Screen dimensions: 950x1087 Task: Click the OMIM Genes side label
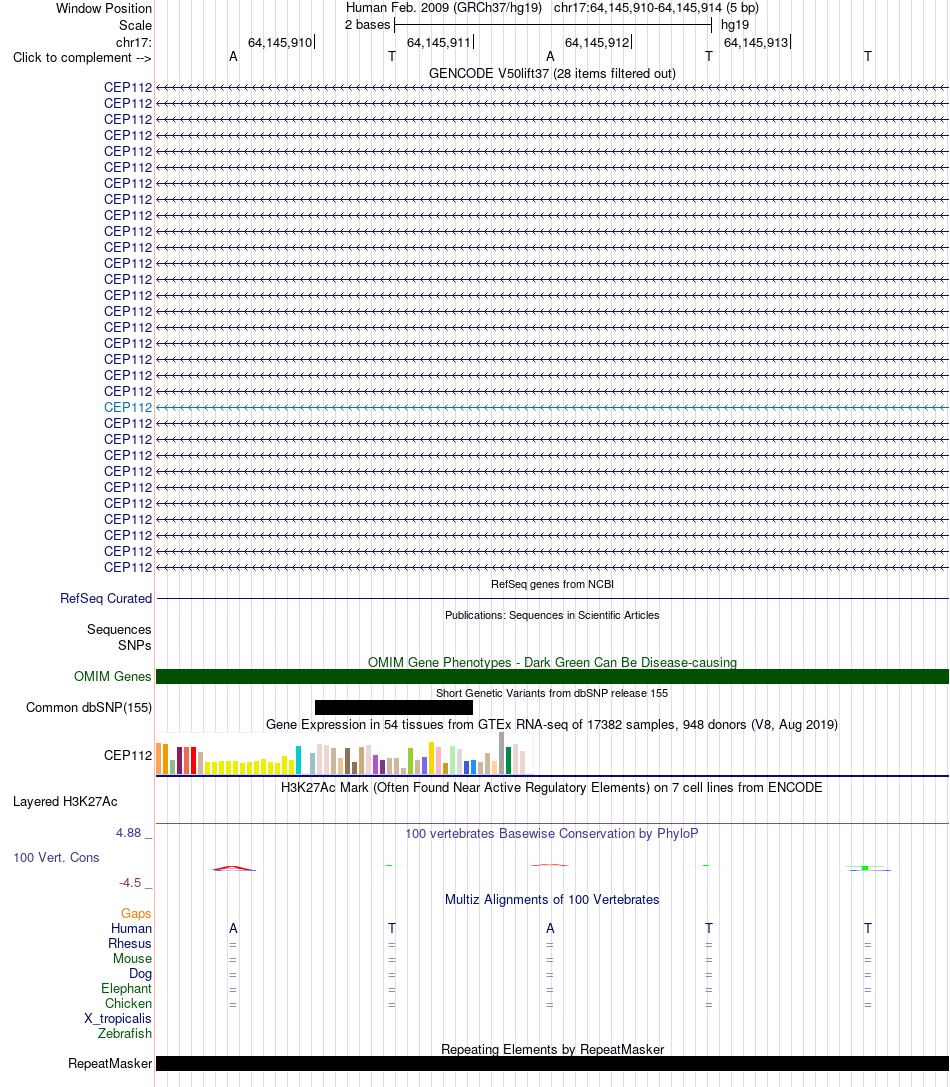coord(112,677)
